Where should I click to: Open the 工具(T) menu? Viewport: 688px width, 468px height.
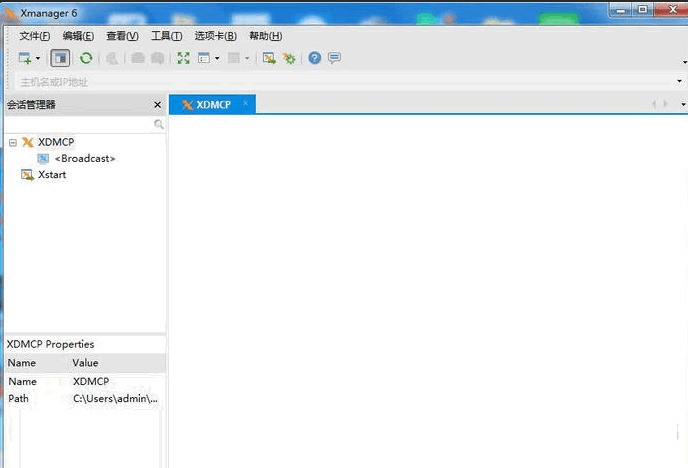pyautogui.click(x=167, y=36)
